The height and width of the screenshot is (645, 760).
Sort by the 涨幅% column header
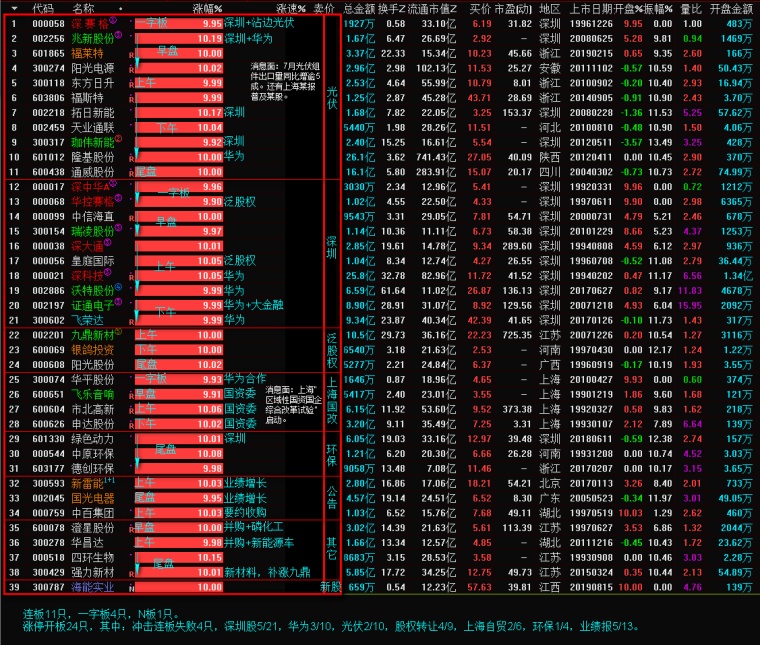[x=207, y=7]
